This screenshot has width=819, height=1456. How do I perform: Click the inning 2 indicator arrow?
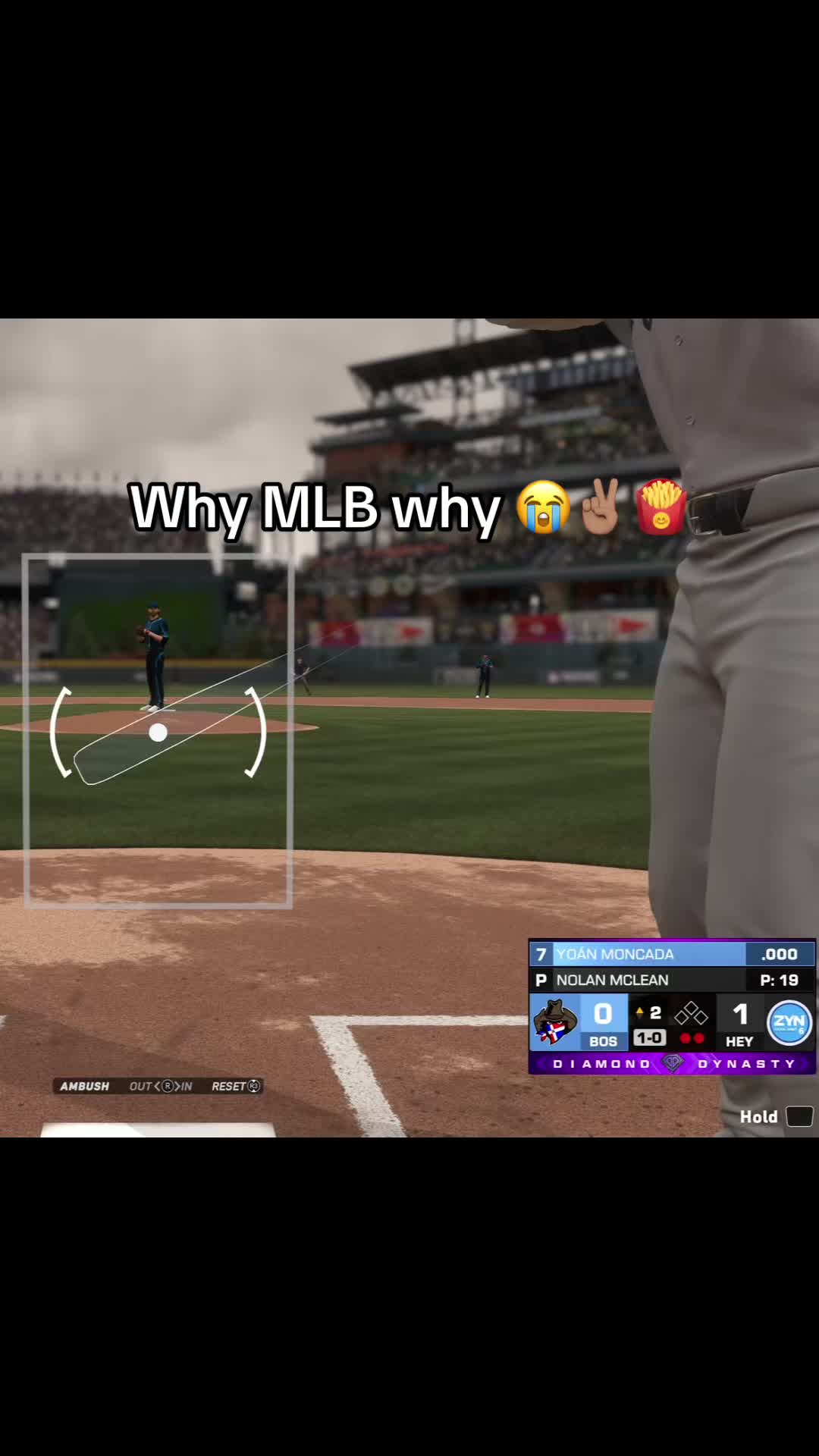[639, 1012]
